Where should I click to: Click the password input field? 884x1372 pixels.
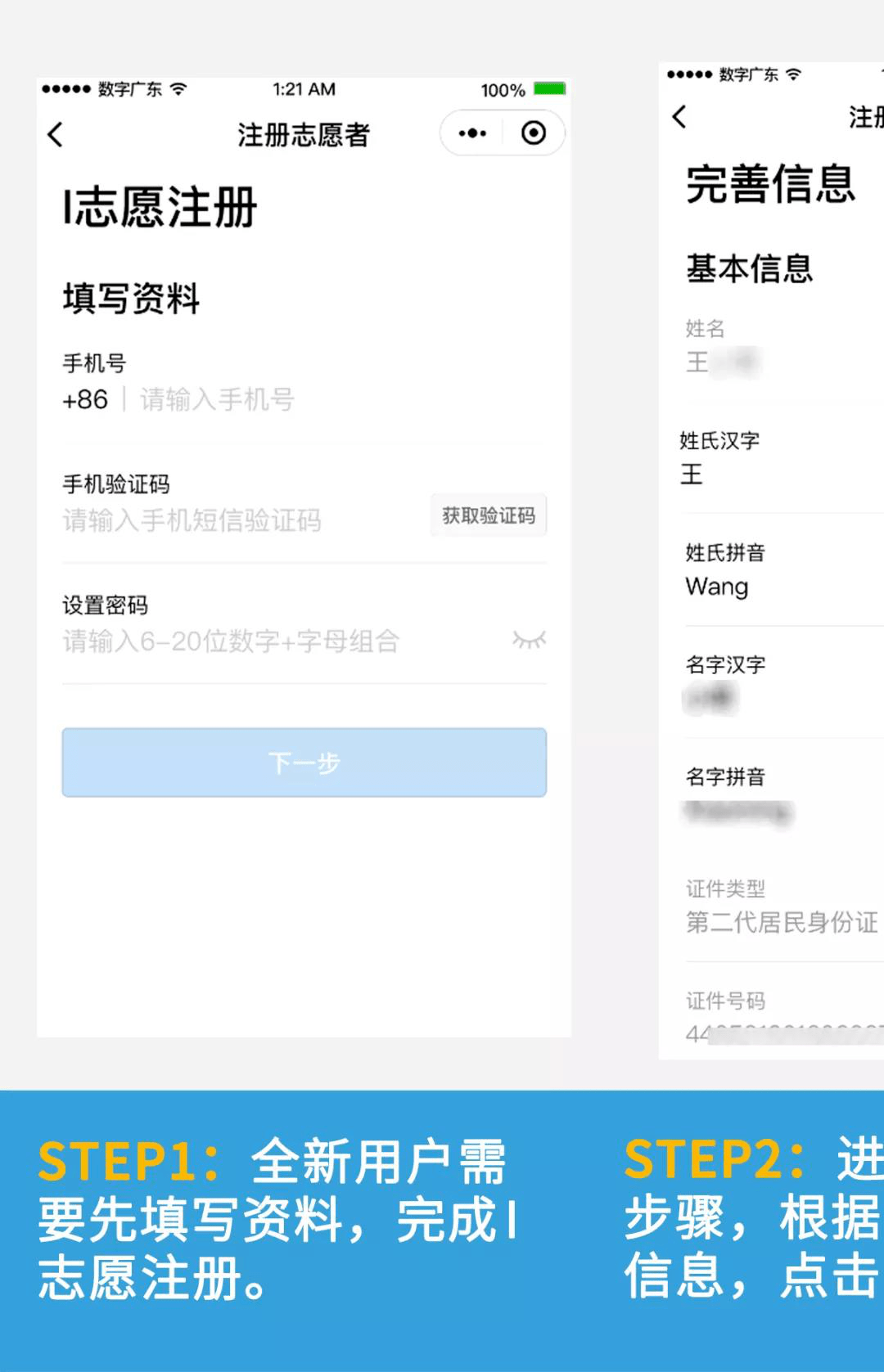(x=246, y=641)
